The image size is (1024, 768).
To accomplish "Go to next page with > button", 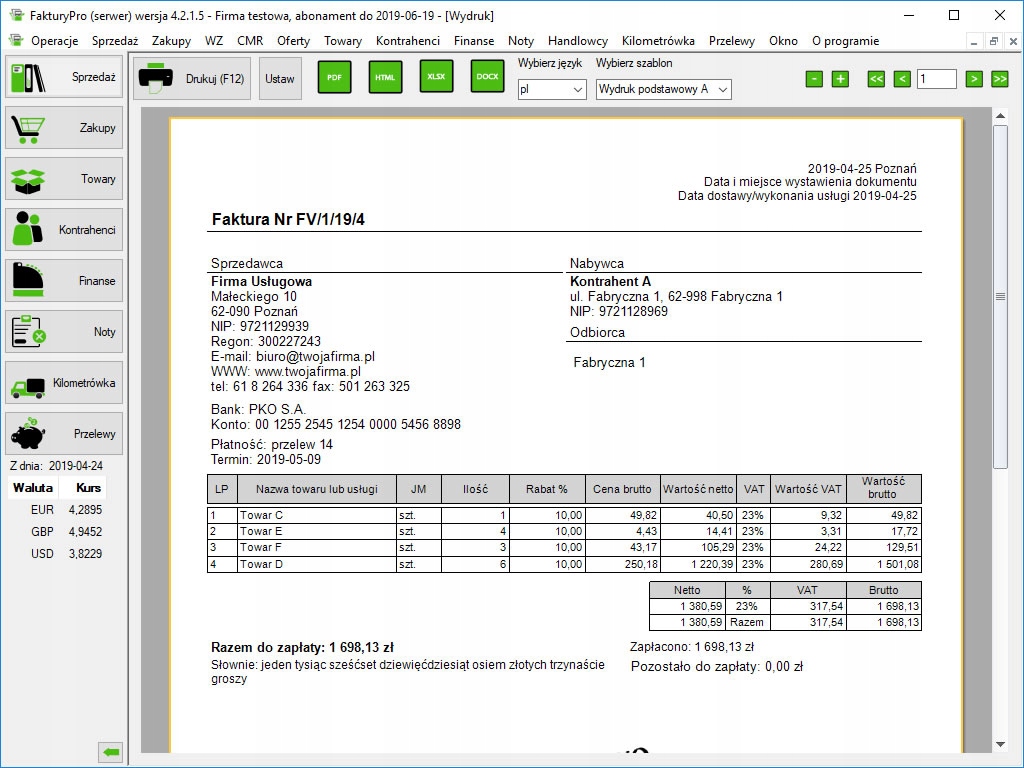I will (974, 79).
